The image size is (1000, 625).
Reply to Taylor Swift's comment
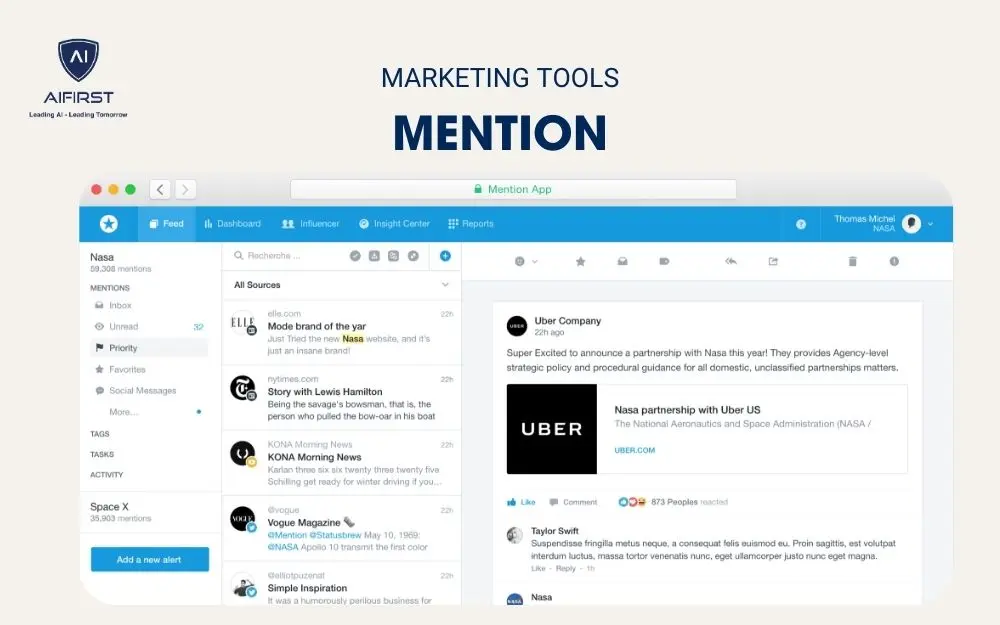click(x=565, y=568)
